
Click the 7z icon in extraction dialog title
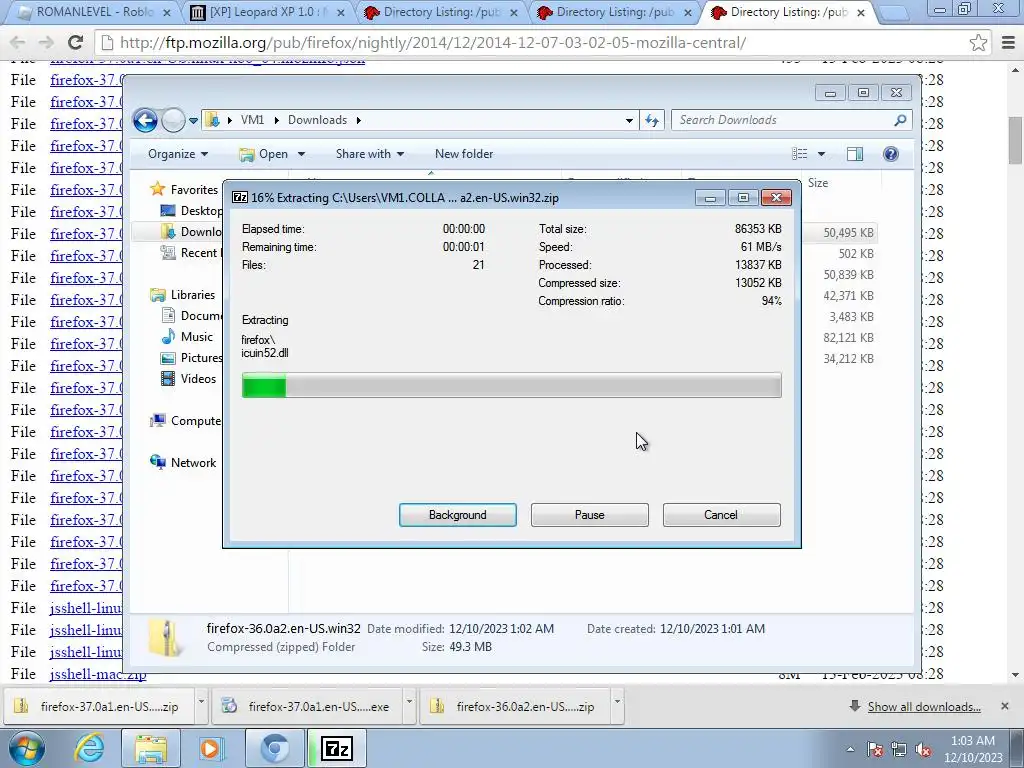[x=240, y=197]
